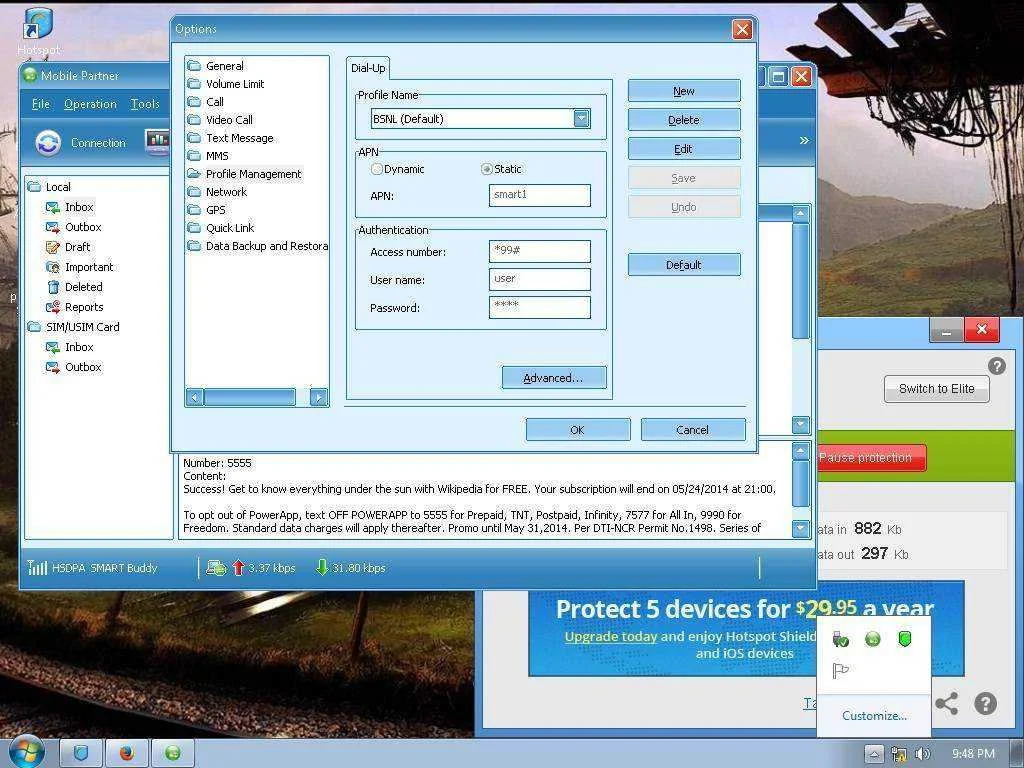Viewport: 1024px width, 768px height.
Task: Click the upload speed arrow icon
Action: (238, 568)
